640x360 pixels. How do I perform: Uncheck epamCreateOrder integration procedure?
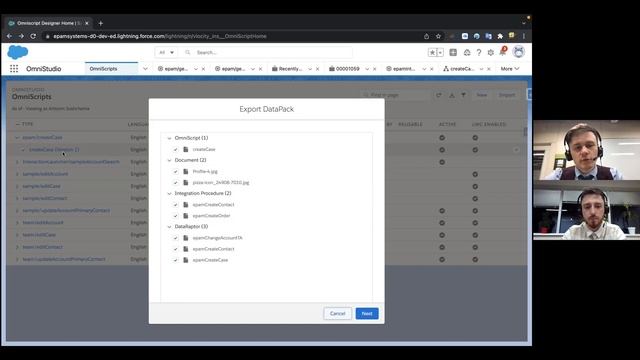176,216
